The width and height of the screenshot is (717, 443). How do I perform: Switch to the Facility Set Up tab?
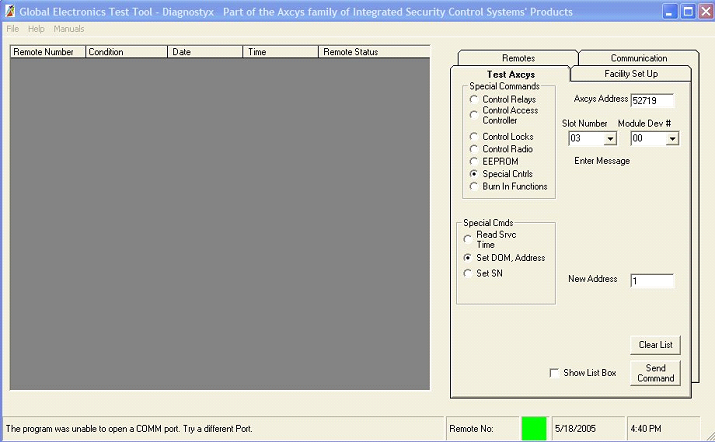click(x=631, y=74)
